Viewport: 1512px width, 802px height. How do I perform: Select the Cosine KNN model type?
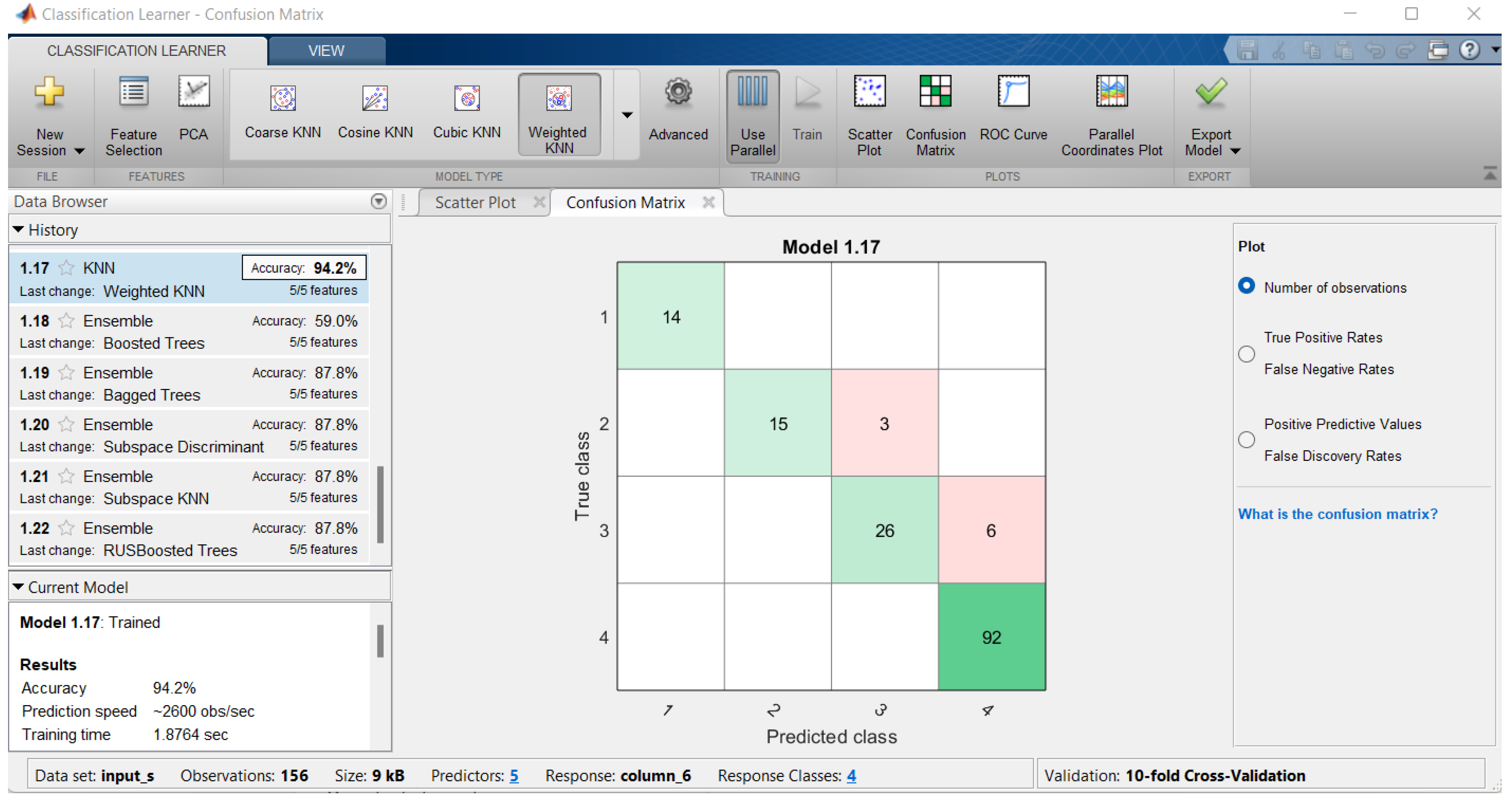point(375,111)
